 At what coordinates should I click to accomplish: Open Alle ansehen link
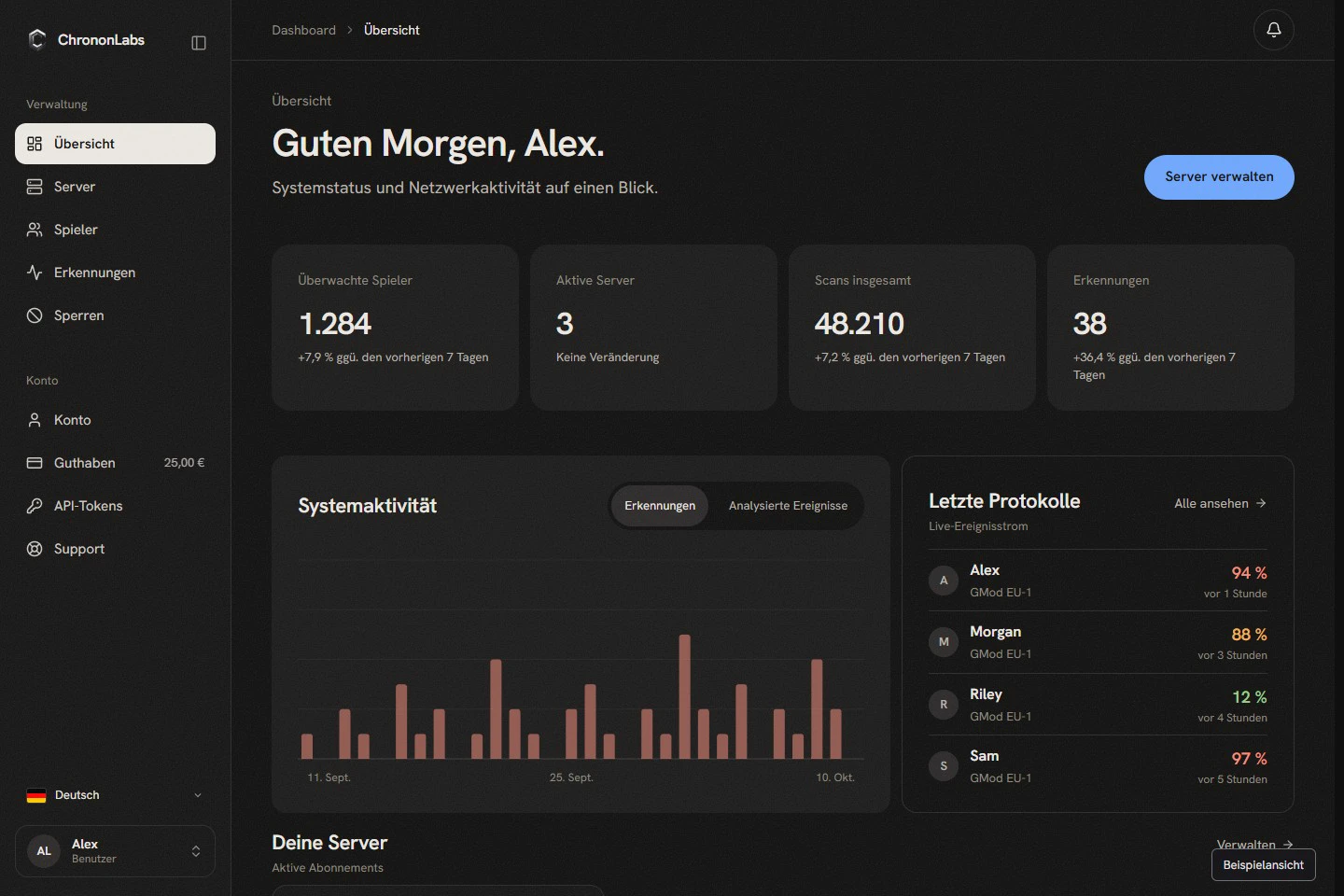pyautogui.click(x=1220, y=503)
